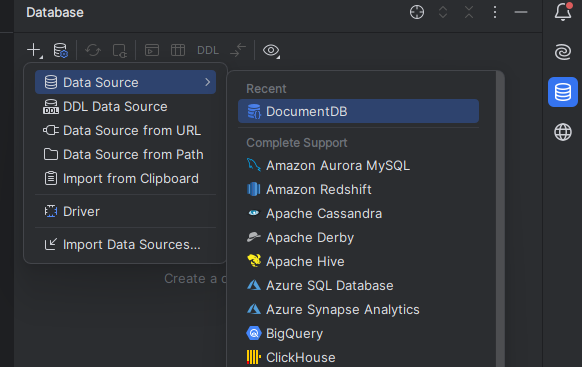The image size is (582, 367).
Task: Select Azure SQL Database
Action: [359, 285]
